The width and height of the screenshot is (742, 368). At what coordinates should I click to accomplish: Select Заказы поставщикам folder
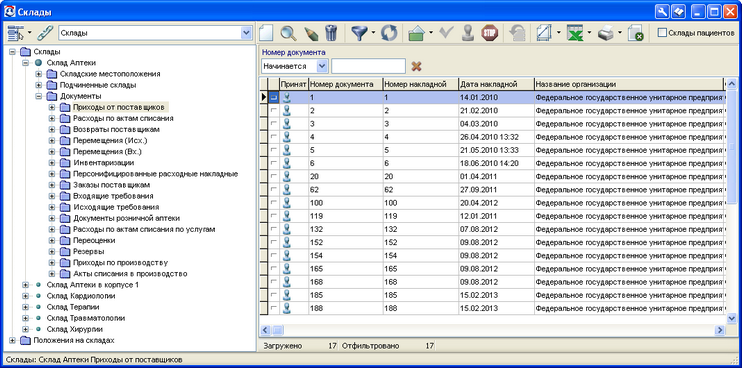click(x=112, y=185)
